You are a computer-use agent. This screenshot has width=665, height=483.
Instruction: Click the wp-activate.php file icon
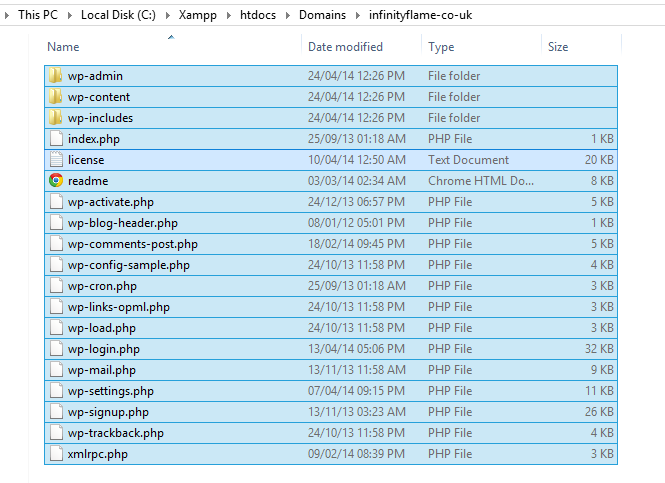click(x=56, y=202)
